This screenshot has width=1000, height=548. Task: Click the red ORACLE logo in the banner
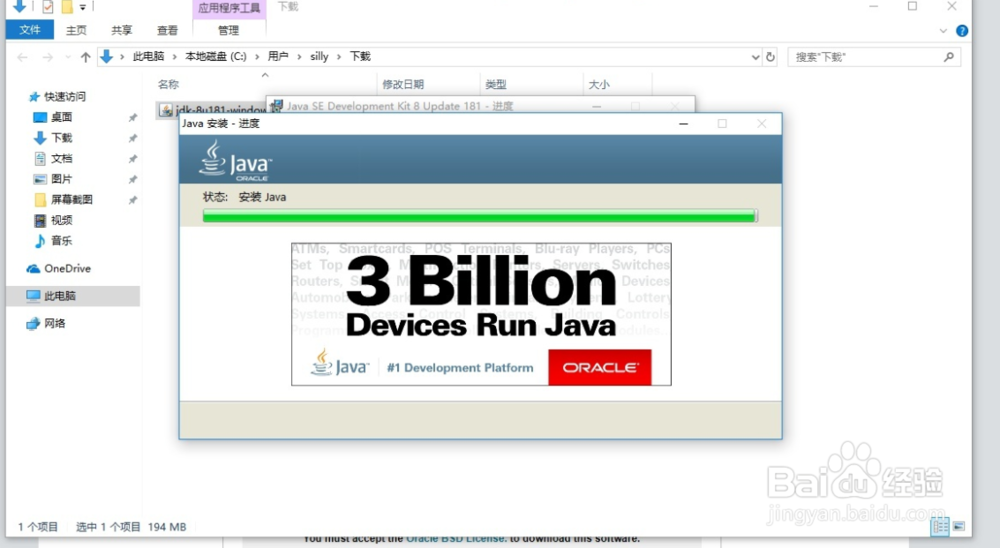(x=599, y=367)
